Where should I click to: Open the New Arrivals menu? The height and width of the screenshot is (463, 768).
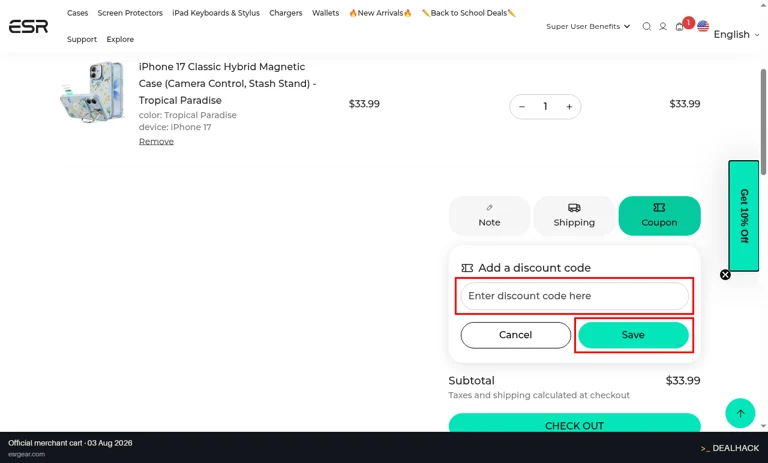[380, 13]
